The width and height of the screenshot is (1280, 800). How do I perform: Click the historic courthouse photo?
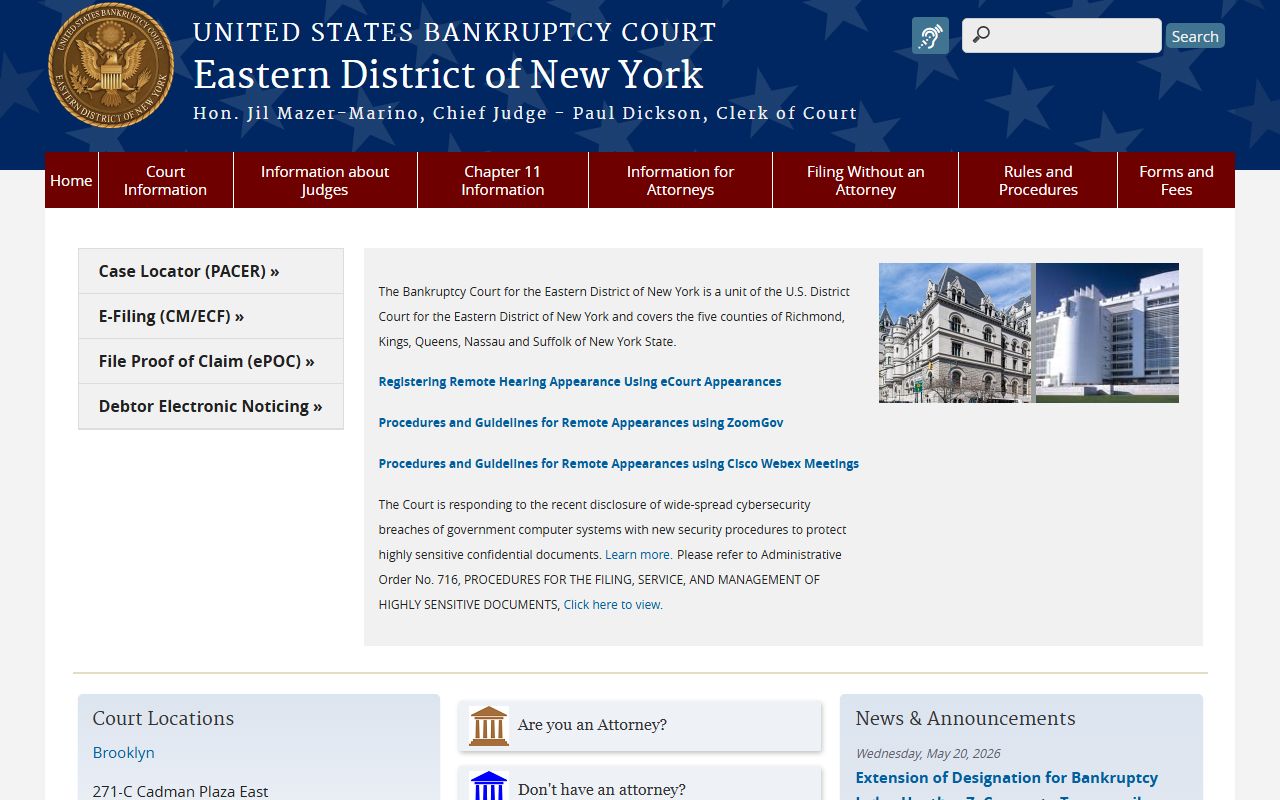[x=955, y=333]
